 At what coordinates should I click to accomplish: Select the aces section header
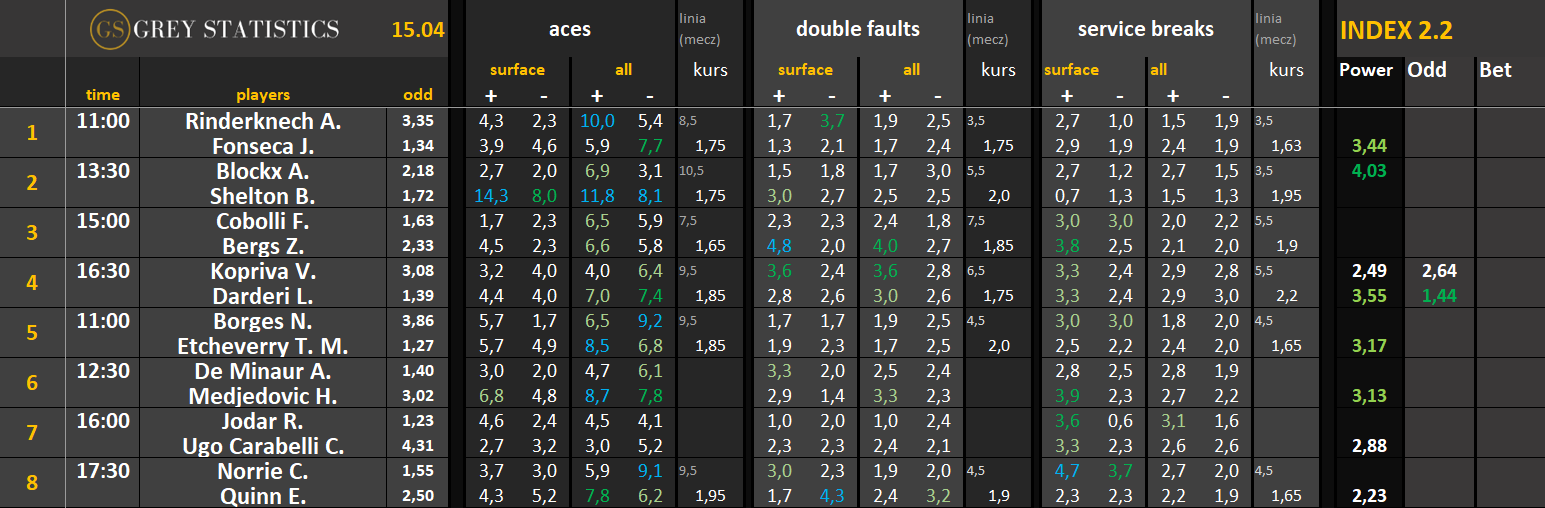click(569, 29)
